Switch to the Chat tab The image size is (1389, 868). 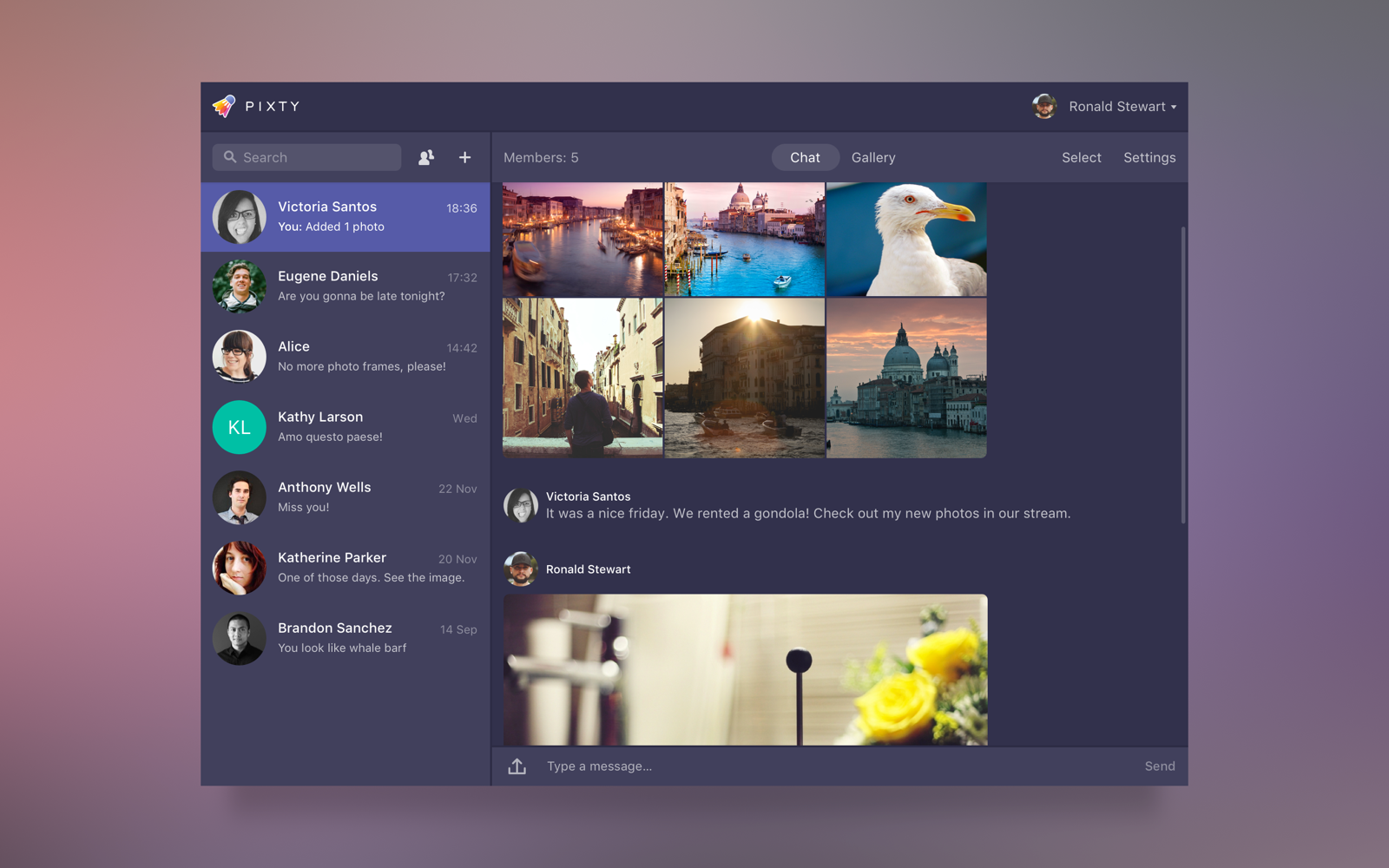(x=805, y=157)
